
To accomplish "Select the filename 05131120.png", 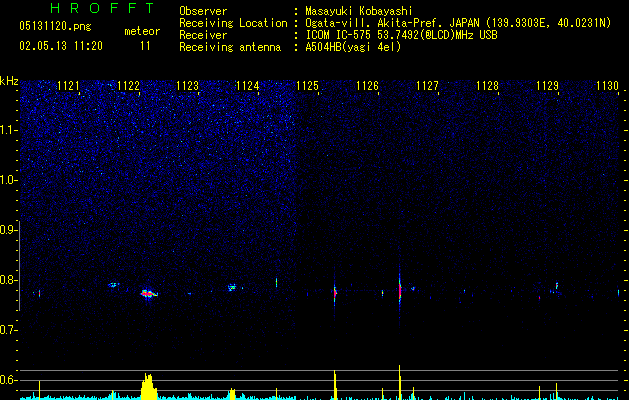I will pos(55,26).
